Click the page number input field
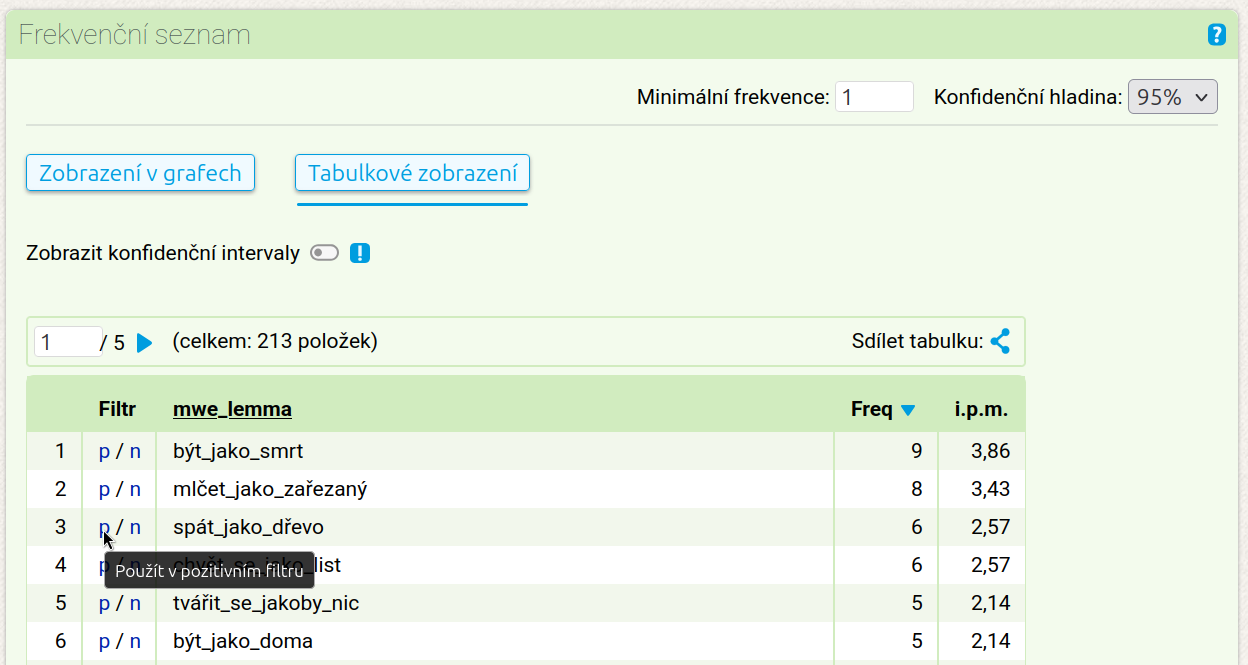 [68, 342]
